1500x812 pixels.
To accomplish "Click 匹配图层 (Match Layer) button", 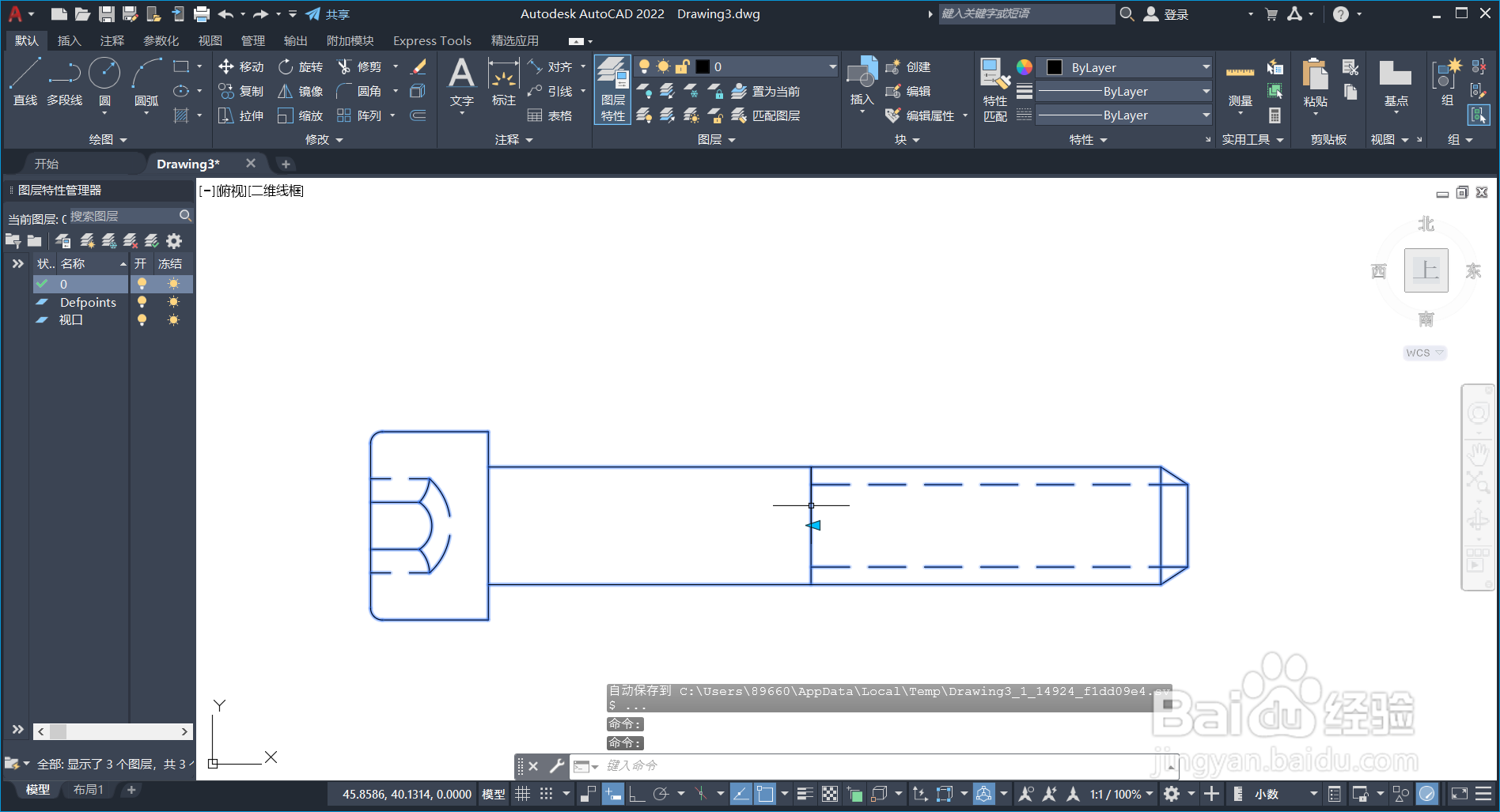I will point(766,116).
